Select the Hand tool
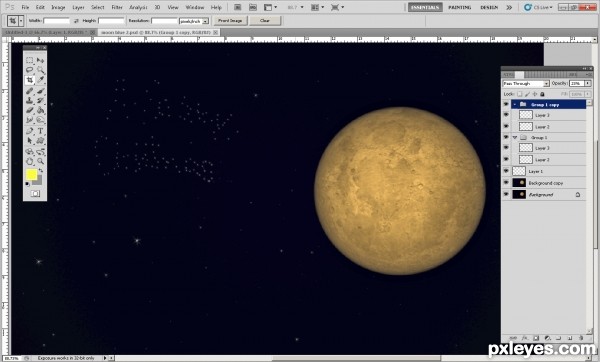The height and width of the screenshot is (362, 600). [29, 161]
